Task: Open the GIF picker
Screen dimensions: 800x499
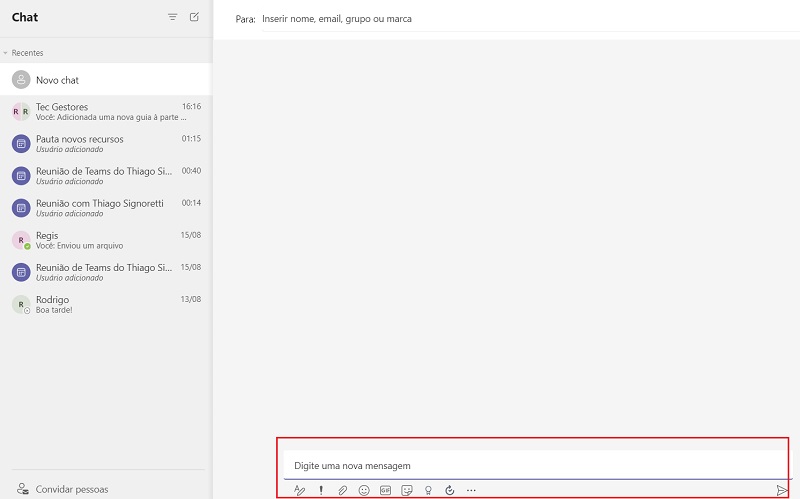Action: (x=385, y=490)
